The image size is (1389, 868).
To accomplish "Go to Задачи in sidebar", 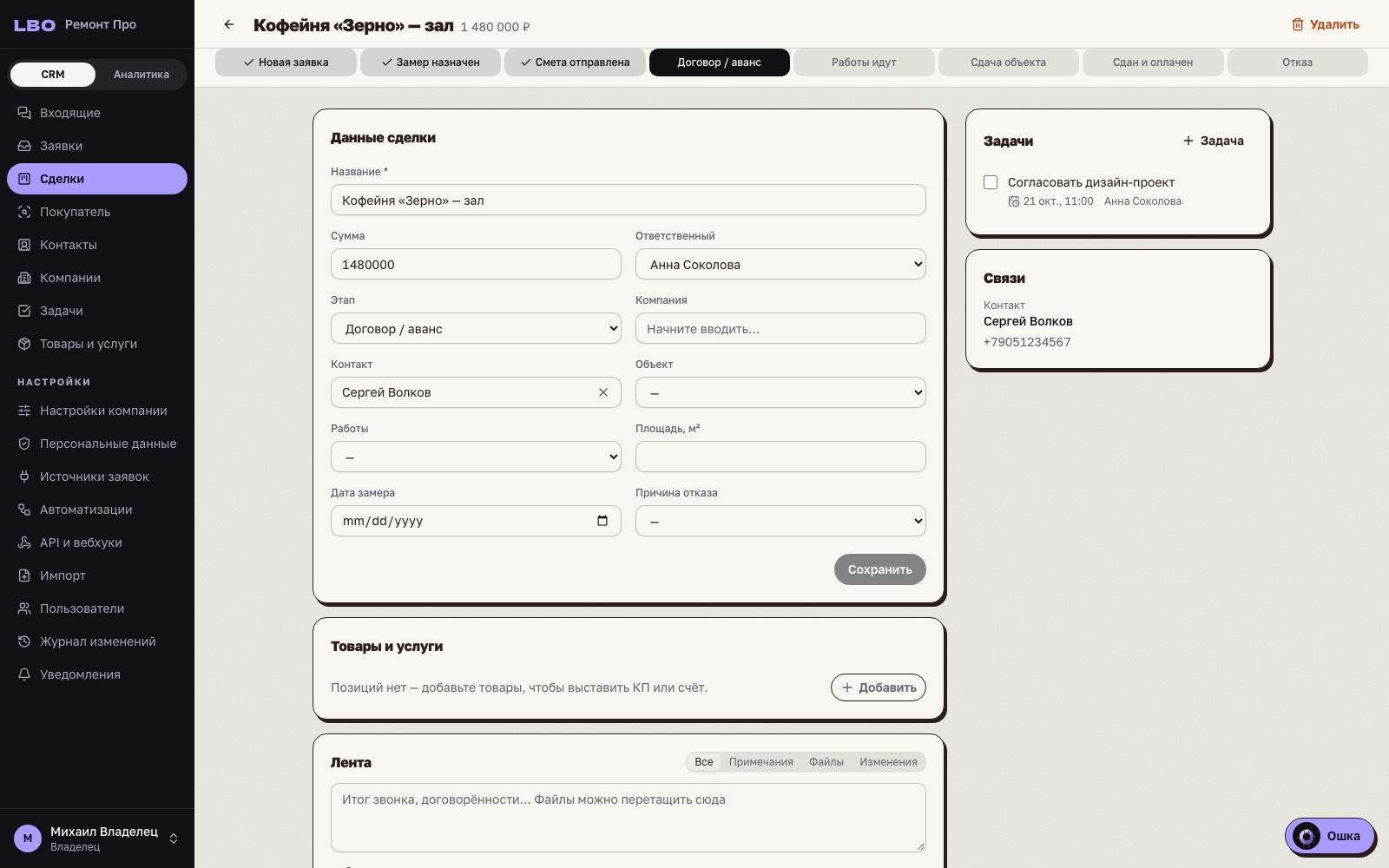I will tap(97, 311).
